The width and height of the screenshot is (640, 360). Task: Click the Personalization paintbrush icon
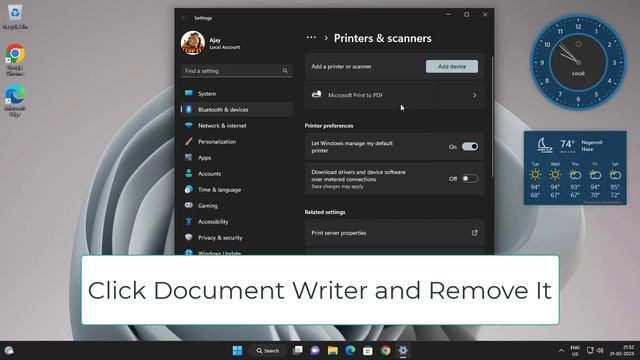(x=189, y=141)
